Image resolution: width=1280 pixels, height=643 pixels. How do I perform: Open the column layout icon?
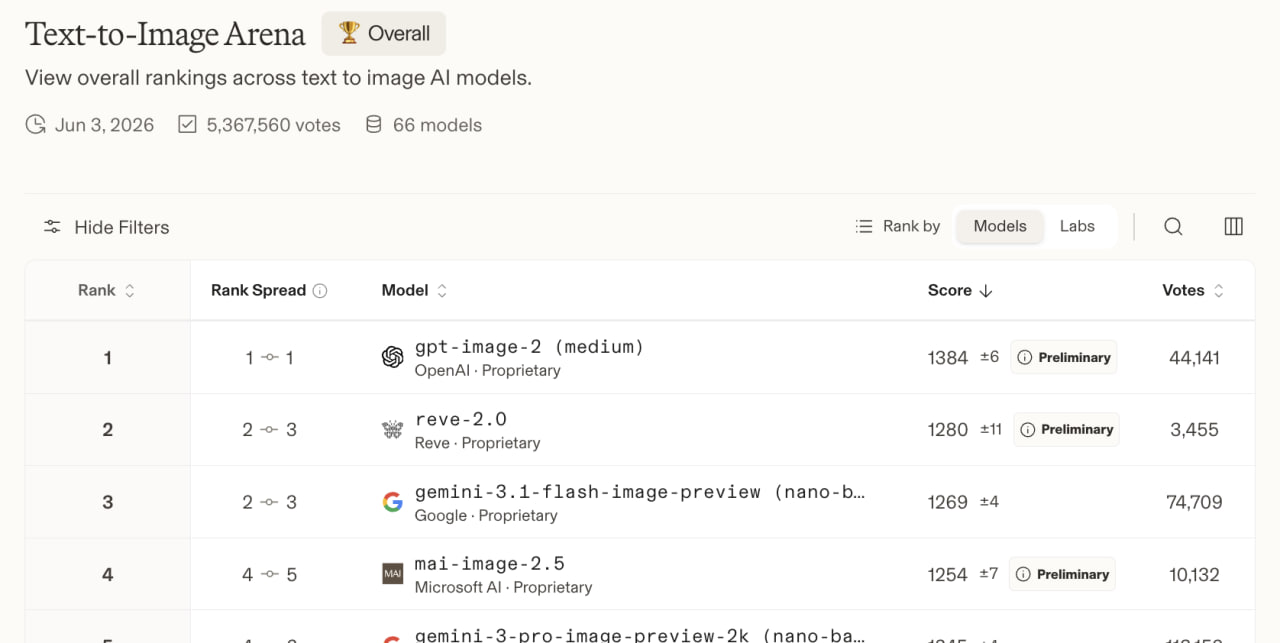pyautogui.click(x=1233, y=227)
